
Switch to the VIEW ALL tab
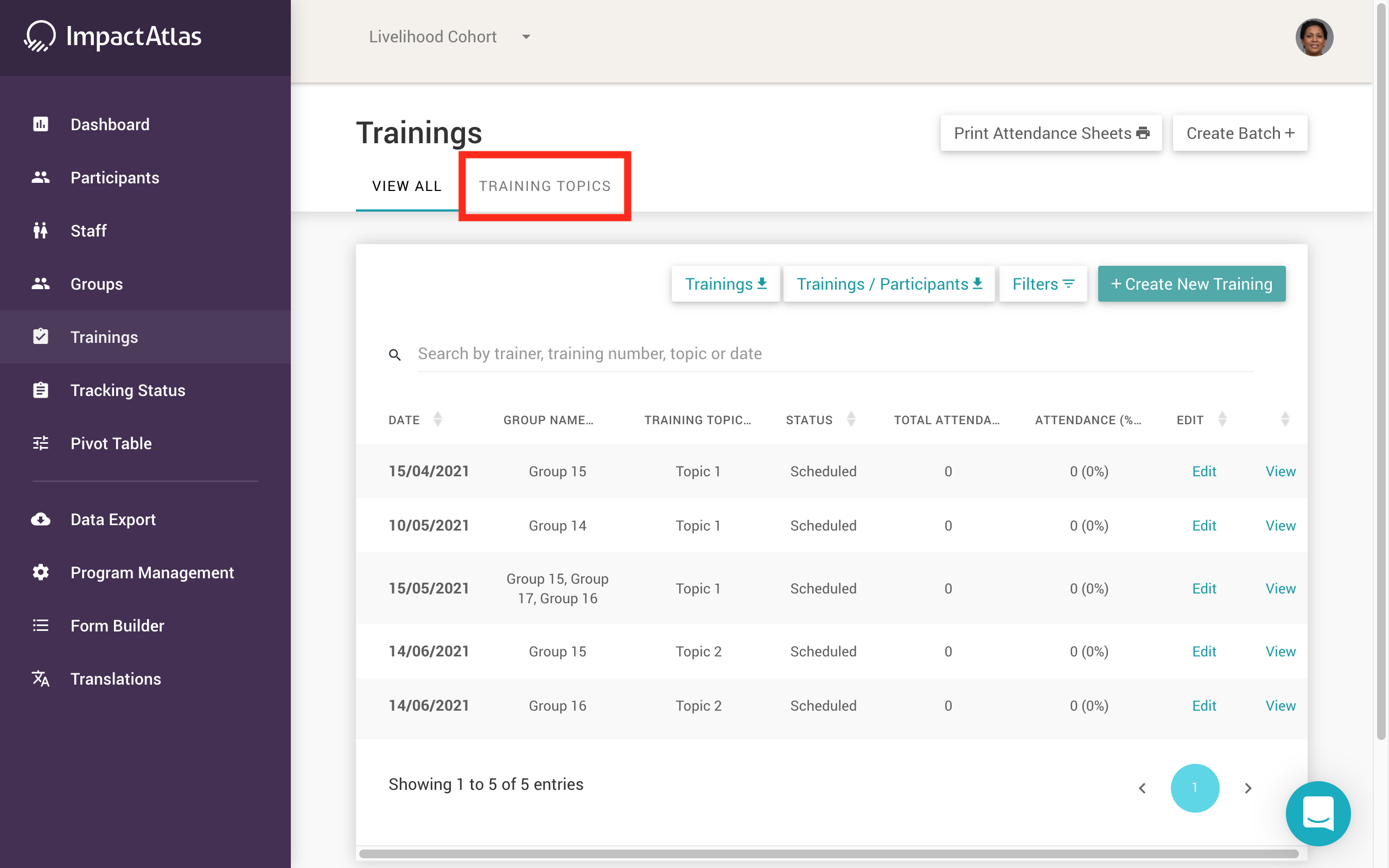(407, 186)
